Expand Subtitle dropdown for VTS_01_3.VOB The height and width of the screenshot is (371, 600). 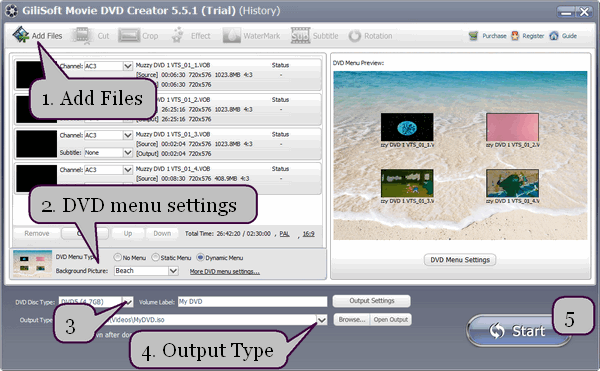point(128,152)
